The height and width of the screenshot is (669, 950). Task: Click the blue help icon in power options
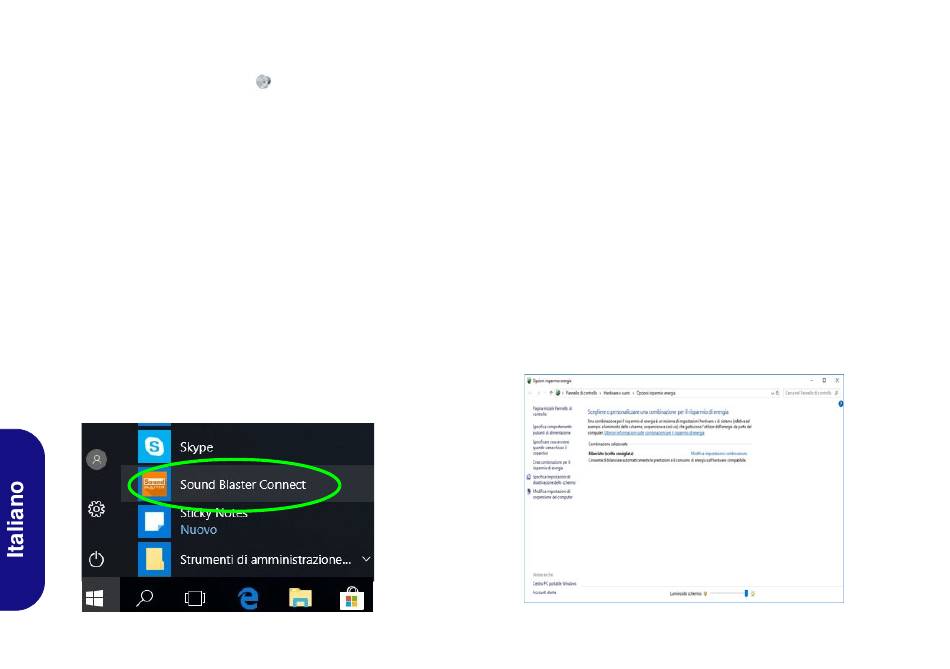[x=840, y=404]
